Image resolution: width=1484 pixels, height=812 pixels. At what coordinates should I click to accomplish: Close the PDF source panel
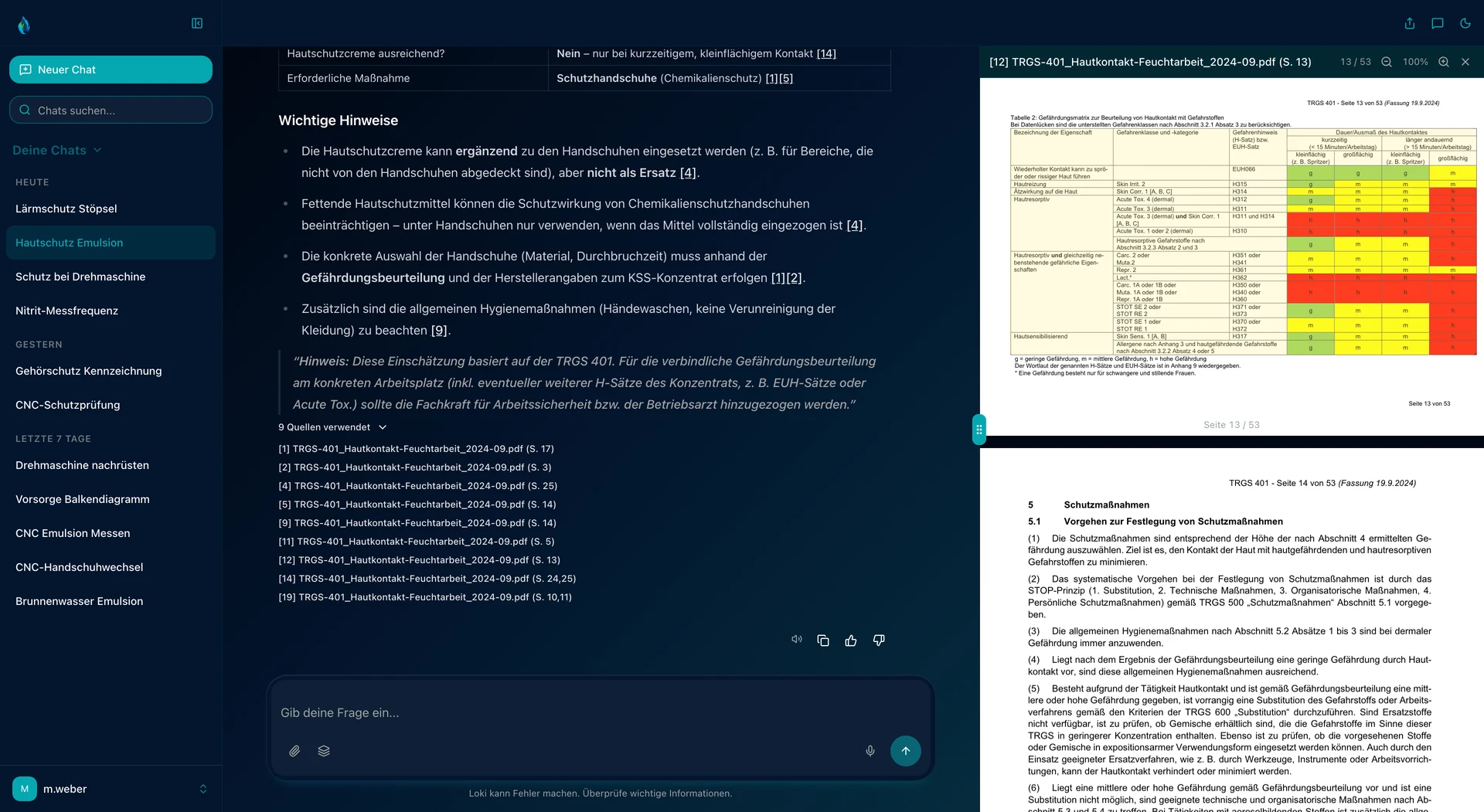pos(1465,62)
